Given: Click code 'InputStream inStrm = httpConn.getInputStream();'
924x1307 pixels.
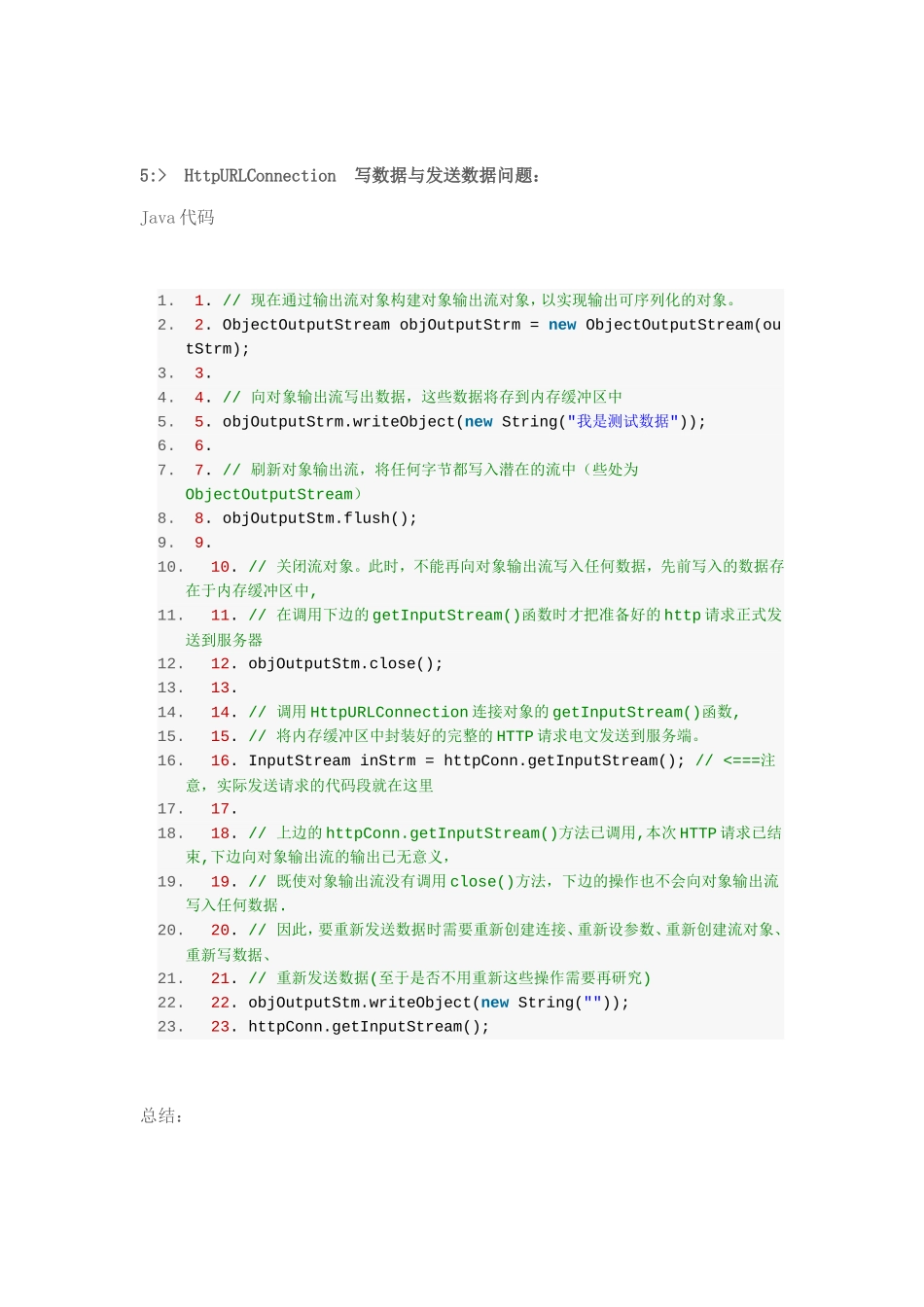Looking at the screenshot, I should coord(467,760).
